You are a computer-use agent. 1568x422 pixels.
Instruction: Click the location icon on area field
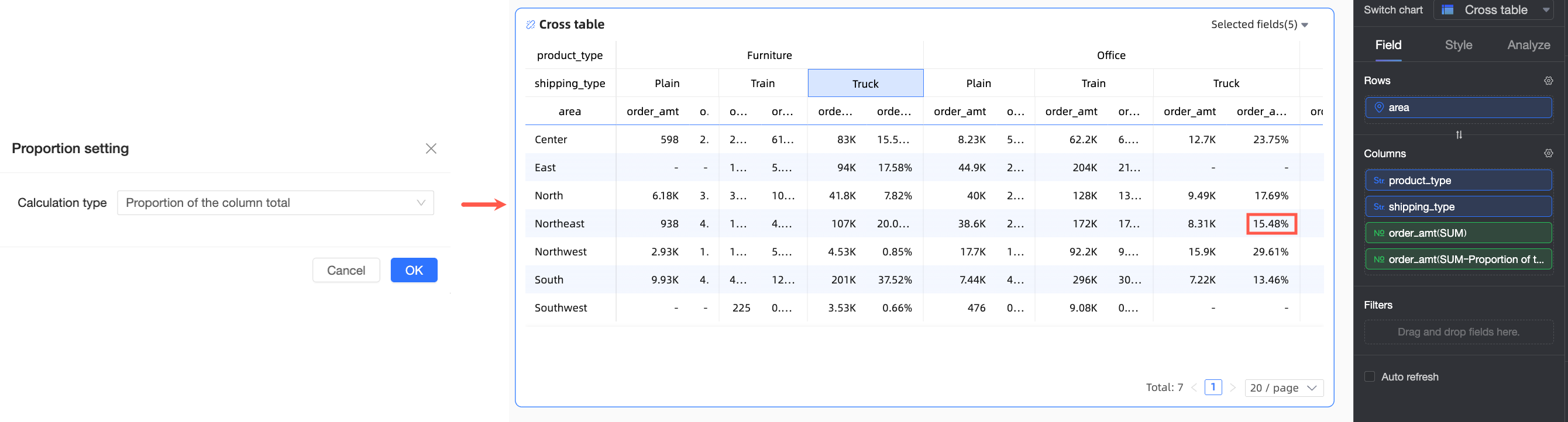[1378, 108]
